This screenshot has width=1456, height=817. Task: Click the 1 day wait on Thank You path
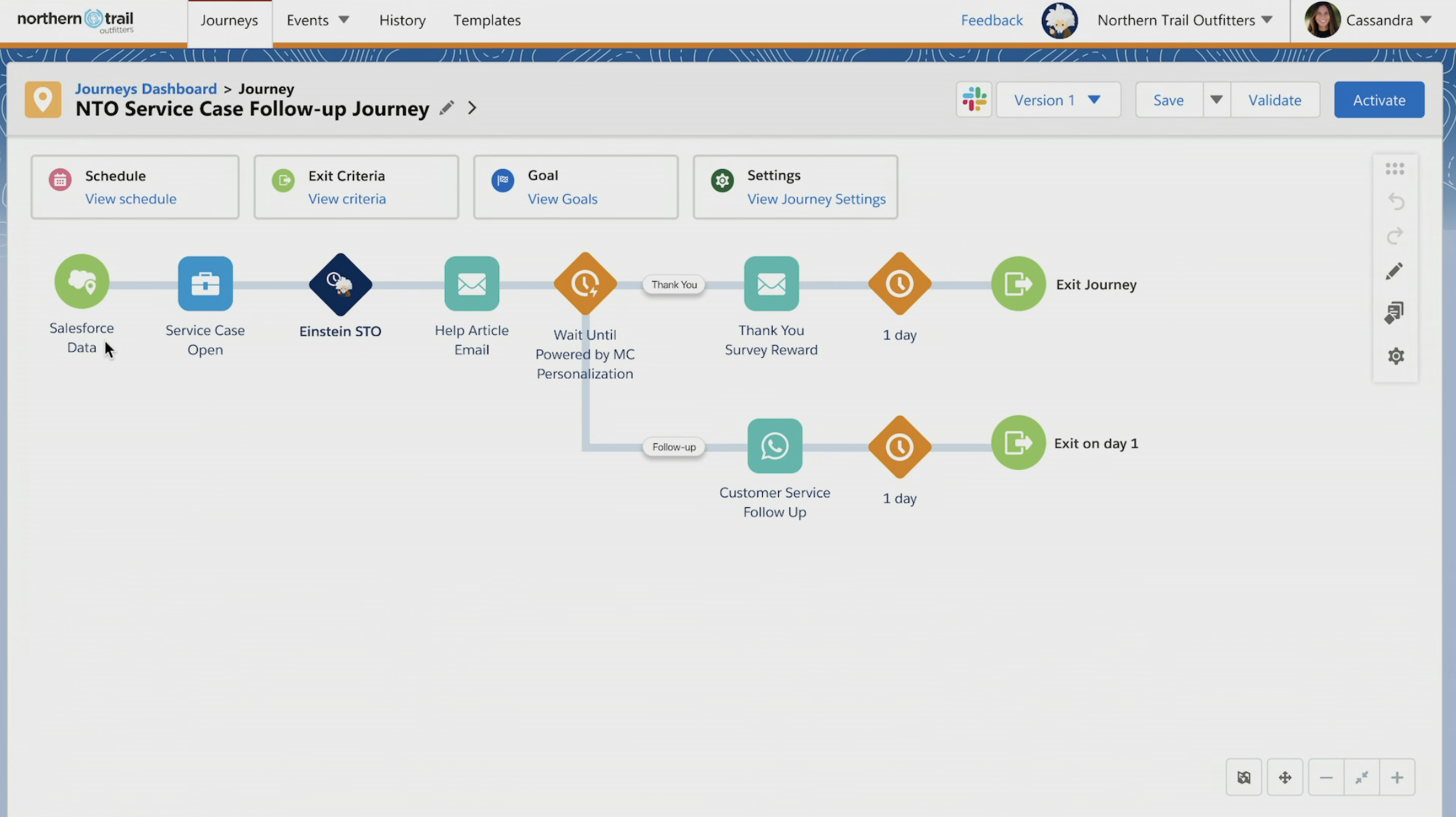[900, 284]
